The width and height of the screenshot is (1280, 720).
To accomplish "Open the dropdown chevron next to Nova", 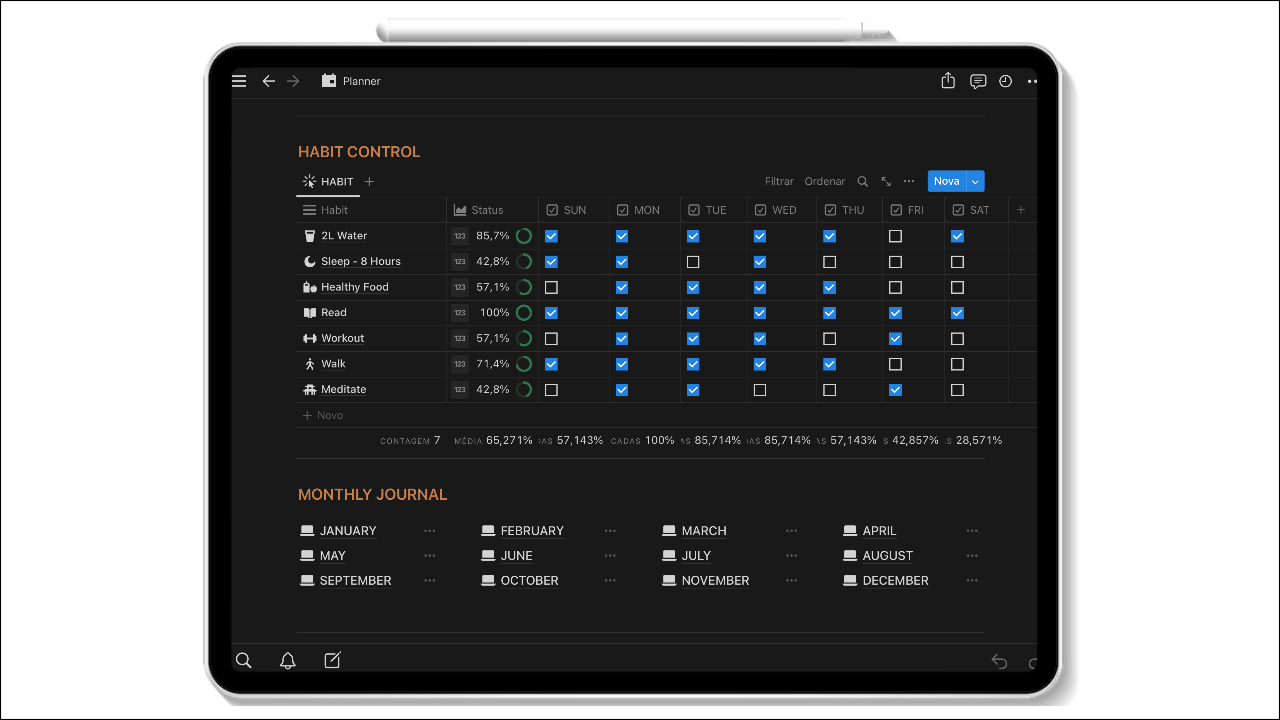I will point(975,181).
